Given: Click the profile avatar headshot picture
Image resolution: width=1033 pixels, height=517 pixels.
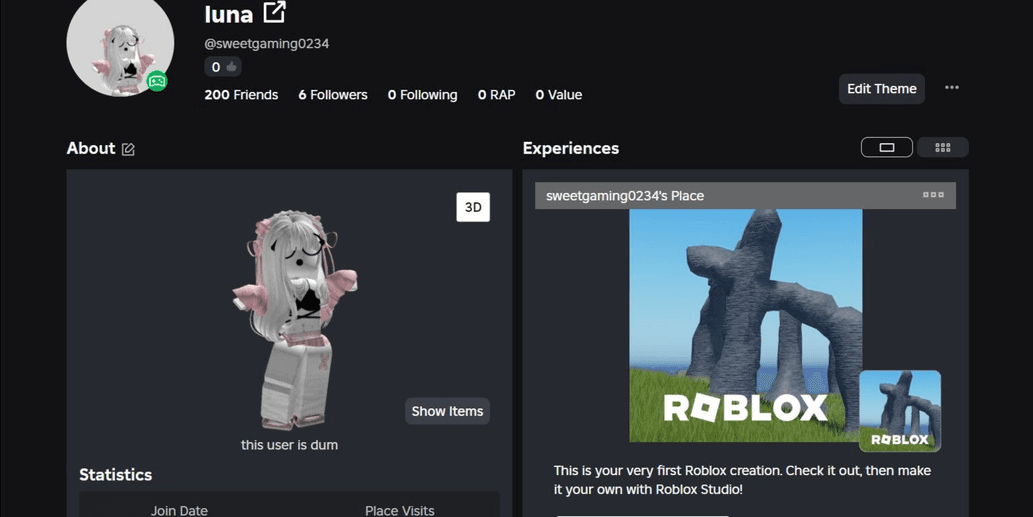Looking at the screenshot, I should point(121,43).
